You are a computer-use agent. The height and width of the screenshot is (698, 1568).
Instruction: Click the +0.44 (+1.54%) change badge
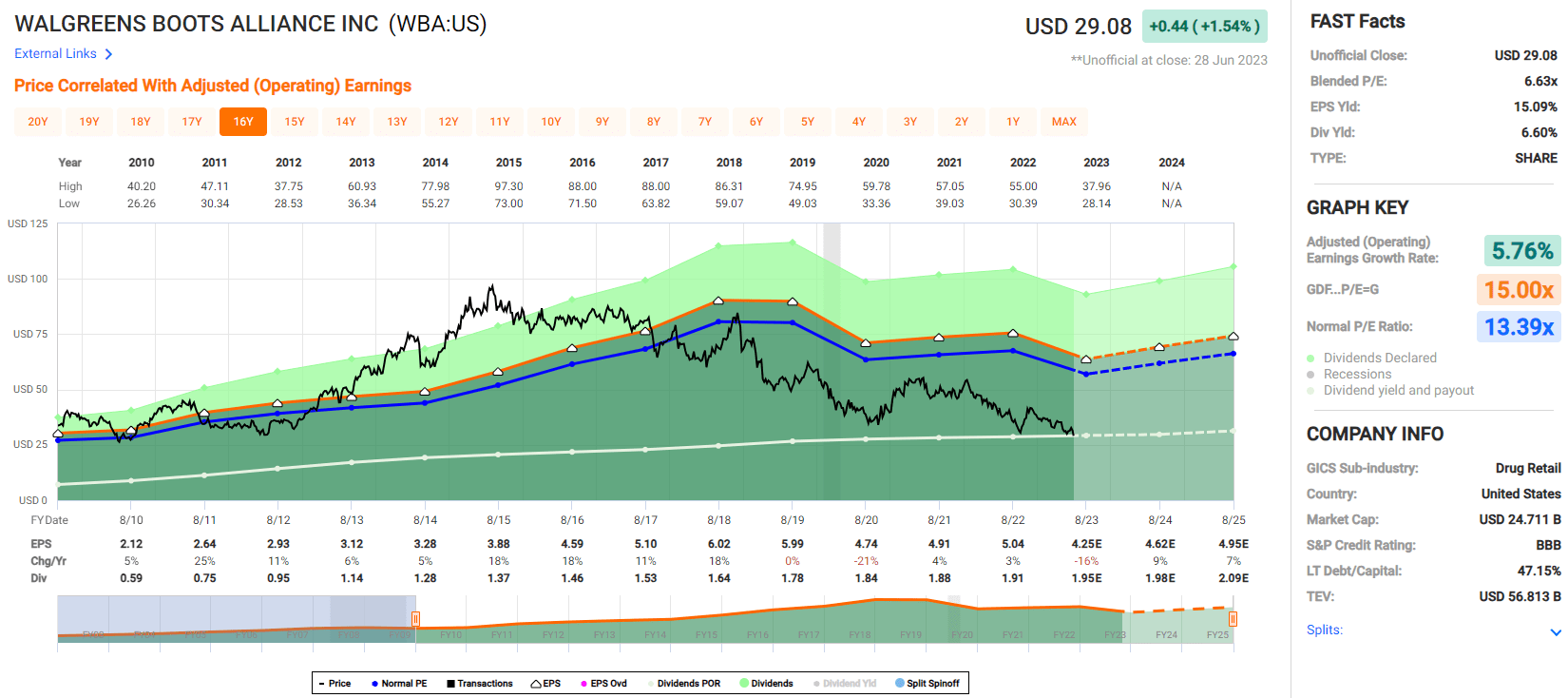1204,27
